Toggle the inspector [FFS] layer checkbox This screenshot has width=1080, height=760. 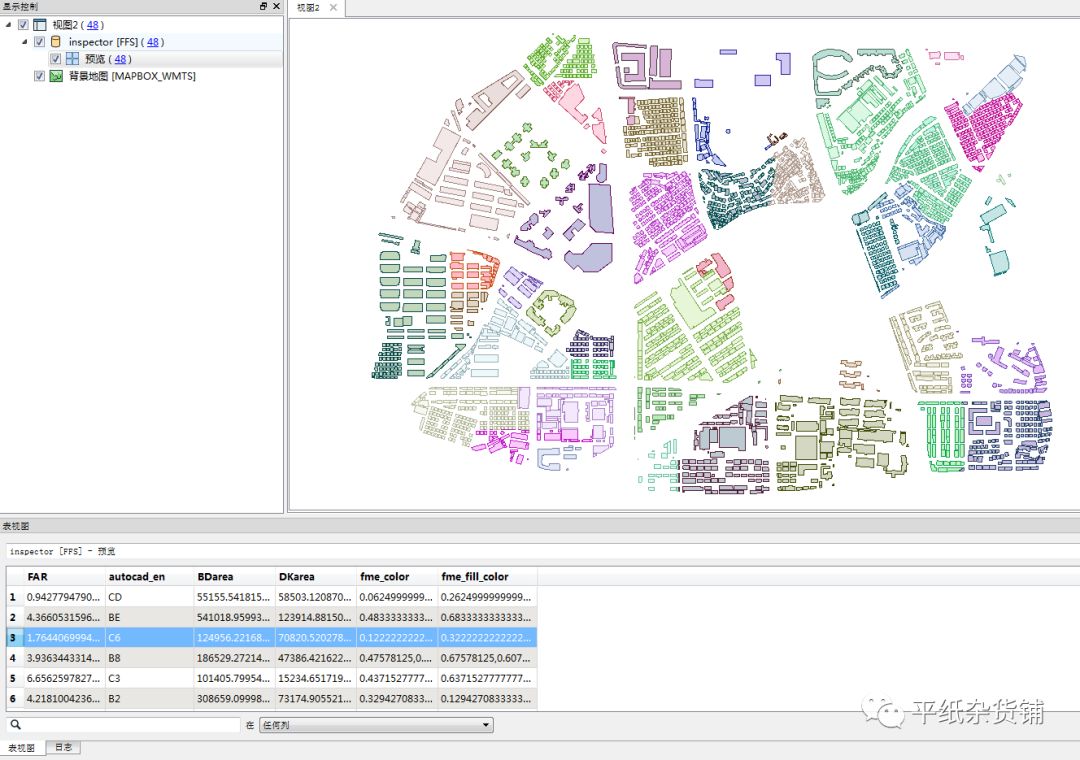pos(39,42)
